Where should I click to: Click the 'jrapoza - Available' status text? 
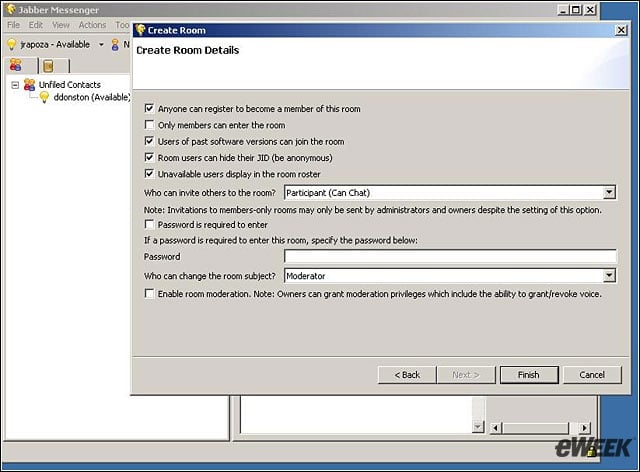(x=55, y=45)
